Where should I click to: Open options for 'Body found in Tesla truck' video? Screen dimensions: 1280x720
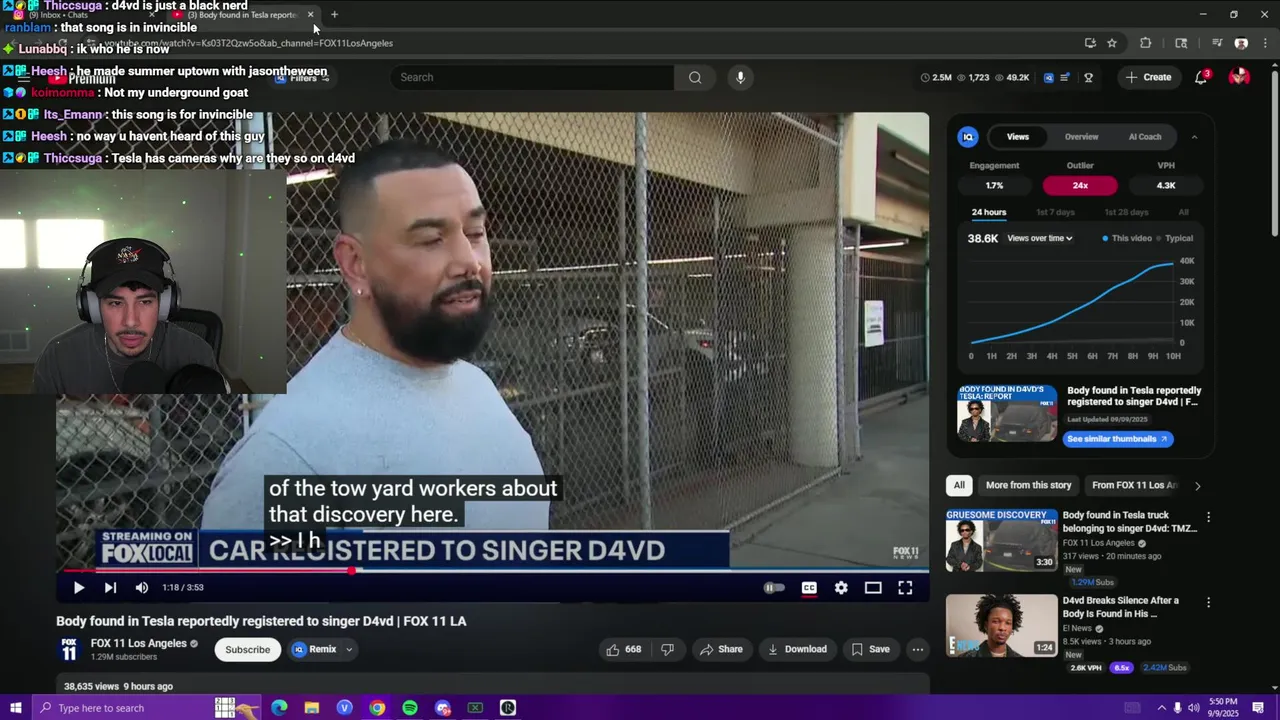(x=1208, y=518)
